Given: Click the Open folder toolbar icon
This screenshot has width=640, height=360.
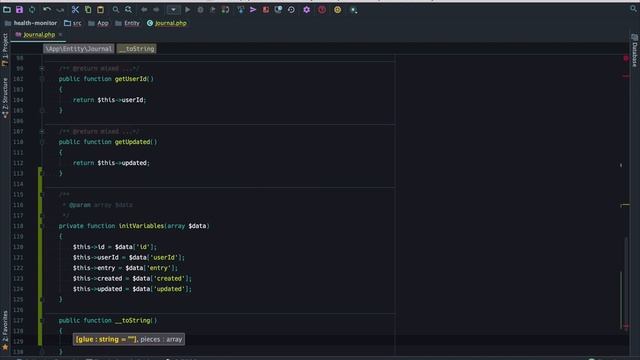Looking at the screenshot, I should (7, 9).
